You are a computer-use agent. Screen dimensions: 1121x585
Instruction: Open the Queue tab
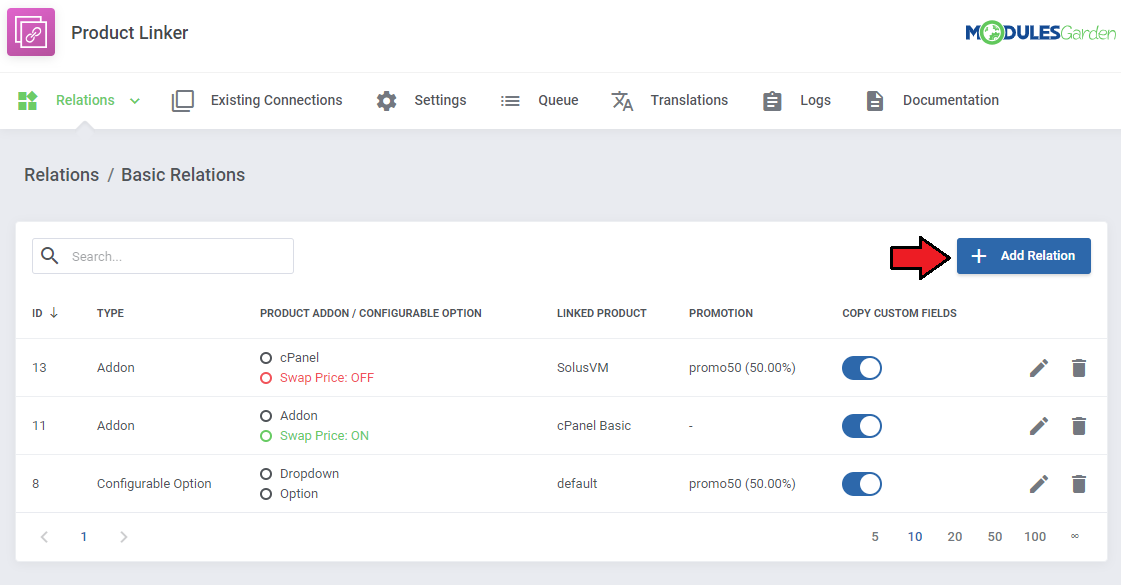coord(558,100)
